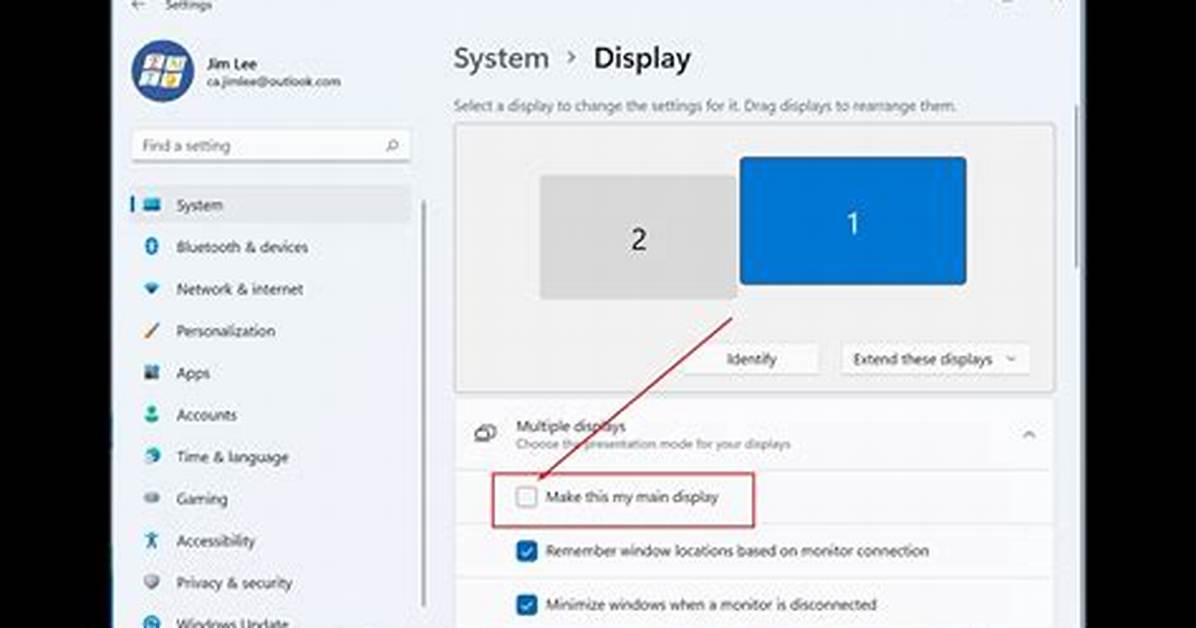Click the System icon in sidebar
1196x628 pixels.
(x=152, y=205)
